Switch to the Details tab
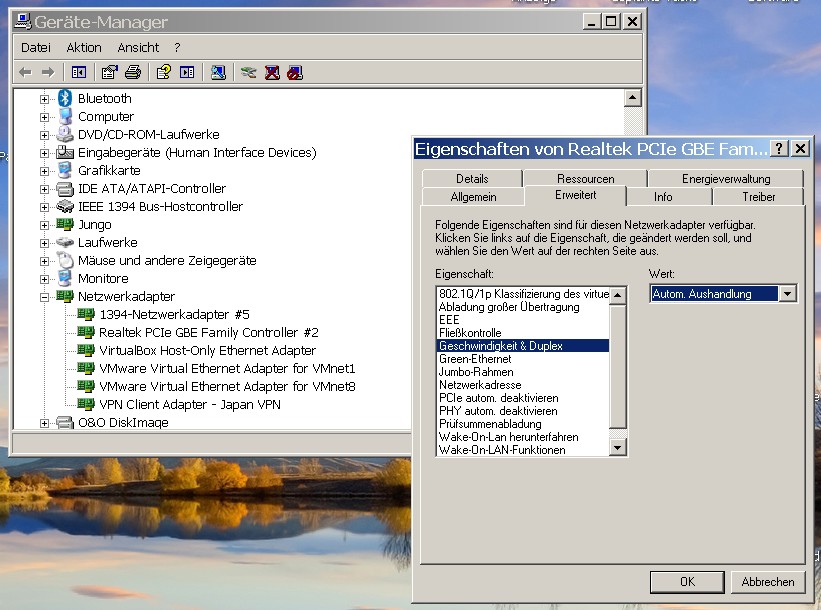Screen dimensions: 821x610 [x=472, y=179]
